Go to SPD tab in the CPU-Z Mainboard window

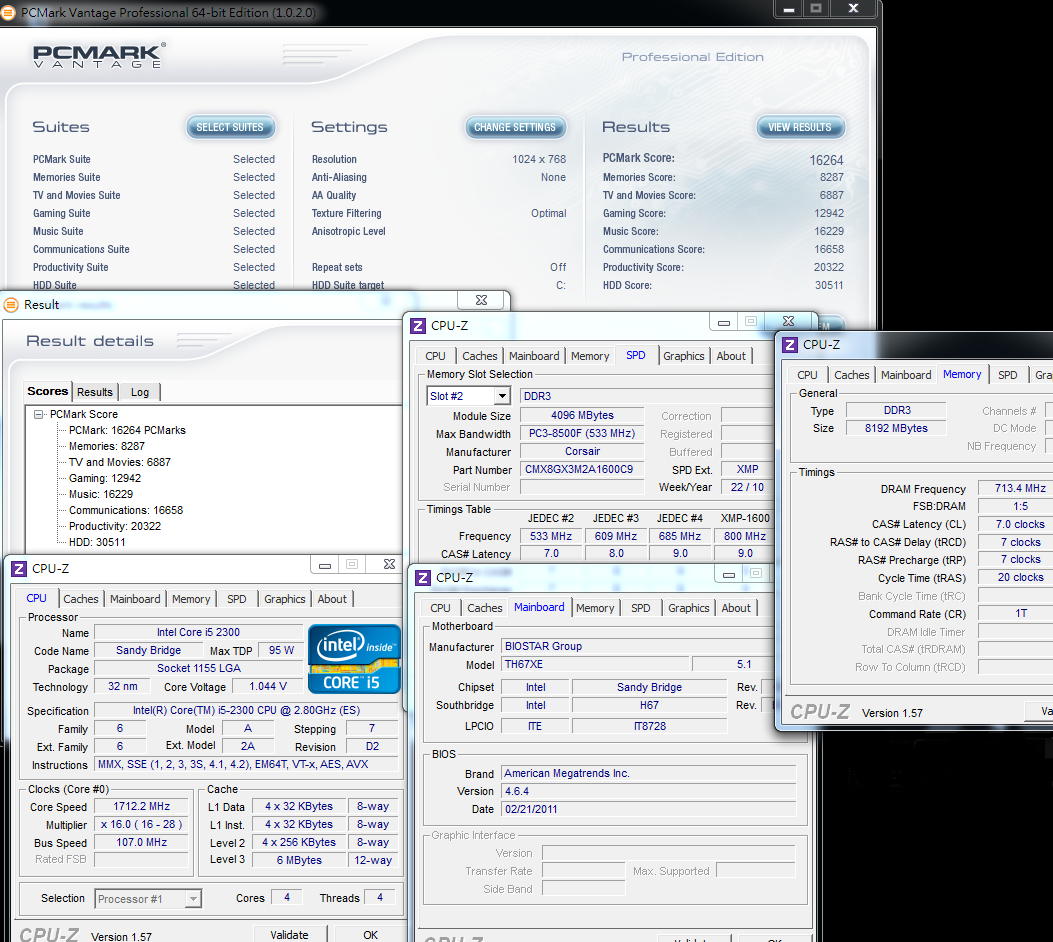coord(641,608)
